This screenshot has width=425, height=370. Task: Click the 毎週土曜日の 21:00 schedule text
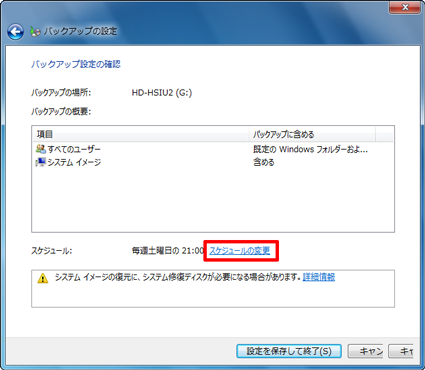[168, 251]
